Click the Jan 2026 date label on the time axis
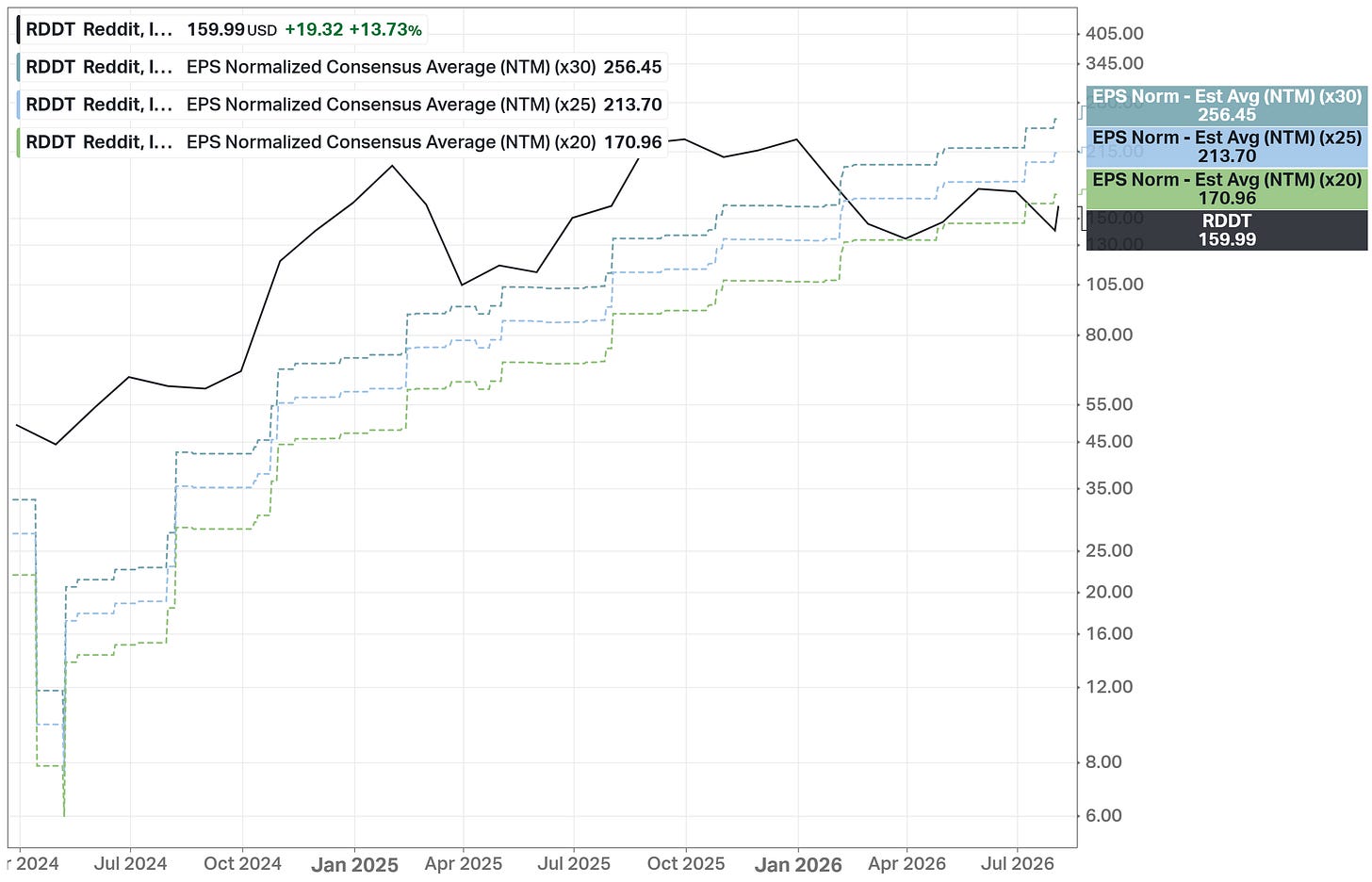The image size is (1372, 882). [798, 865]
